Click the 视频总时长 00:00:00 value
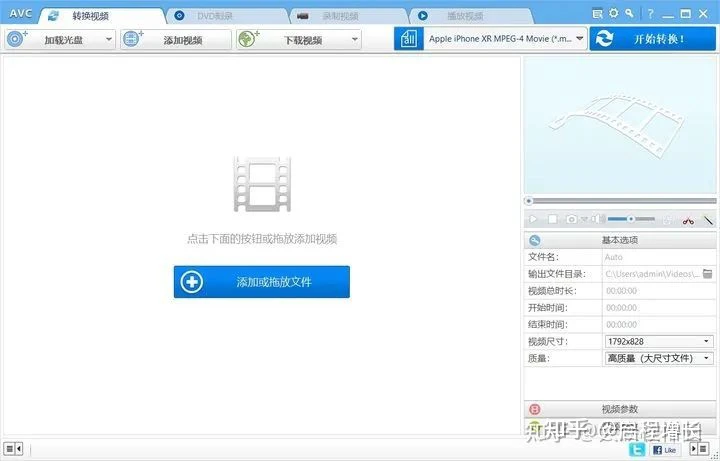This screenshot has width=720, height=461. tap(621, 291)
